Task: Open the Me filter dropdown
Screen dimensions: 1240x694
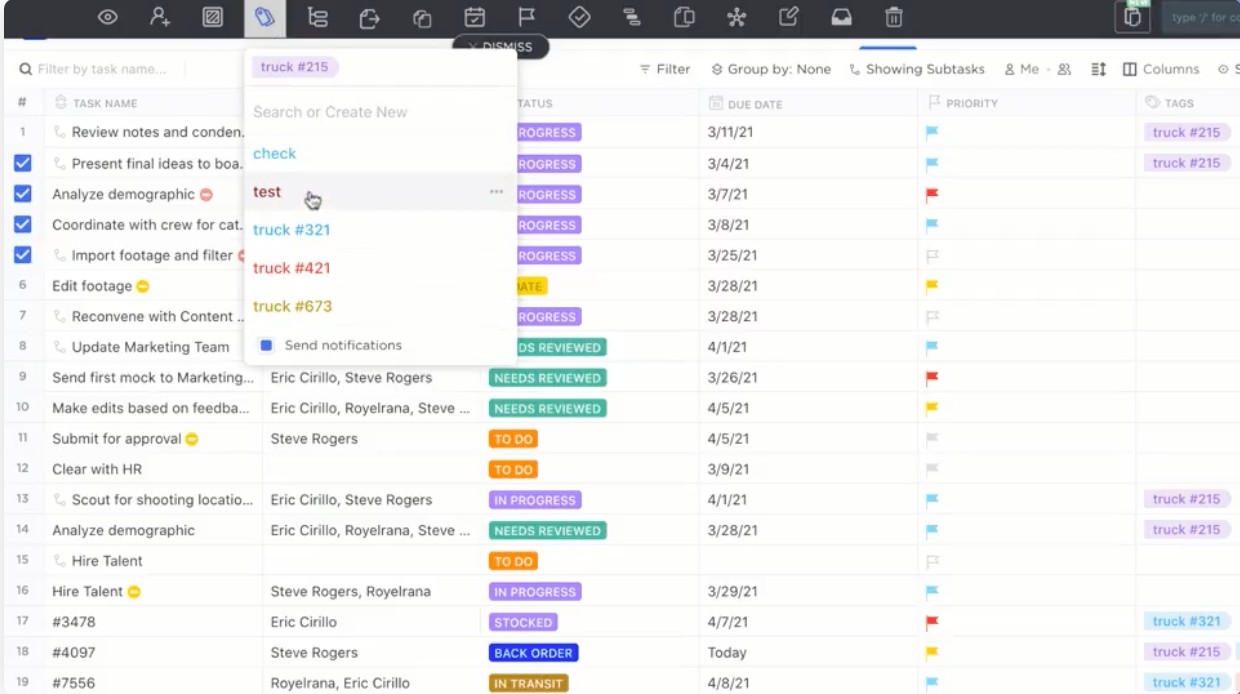Action: [1021, 69]
